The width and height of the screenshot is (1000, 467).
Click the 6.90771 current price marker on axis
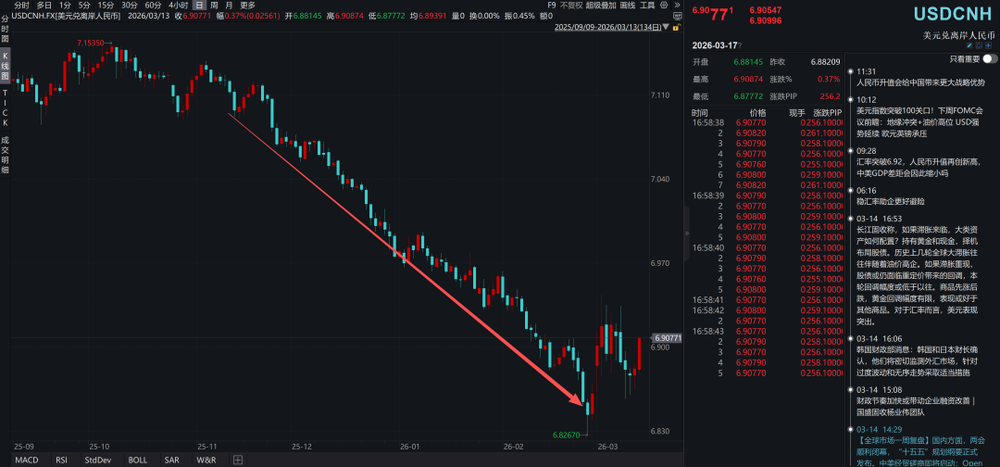point(666,338)
